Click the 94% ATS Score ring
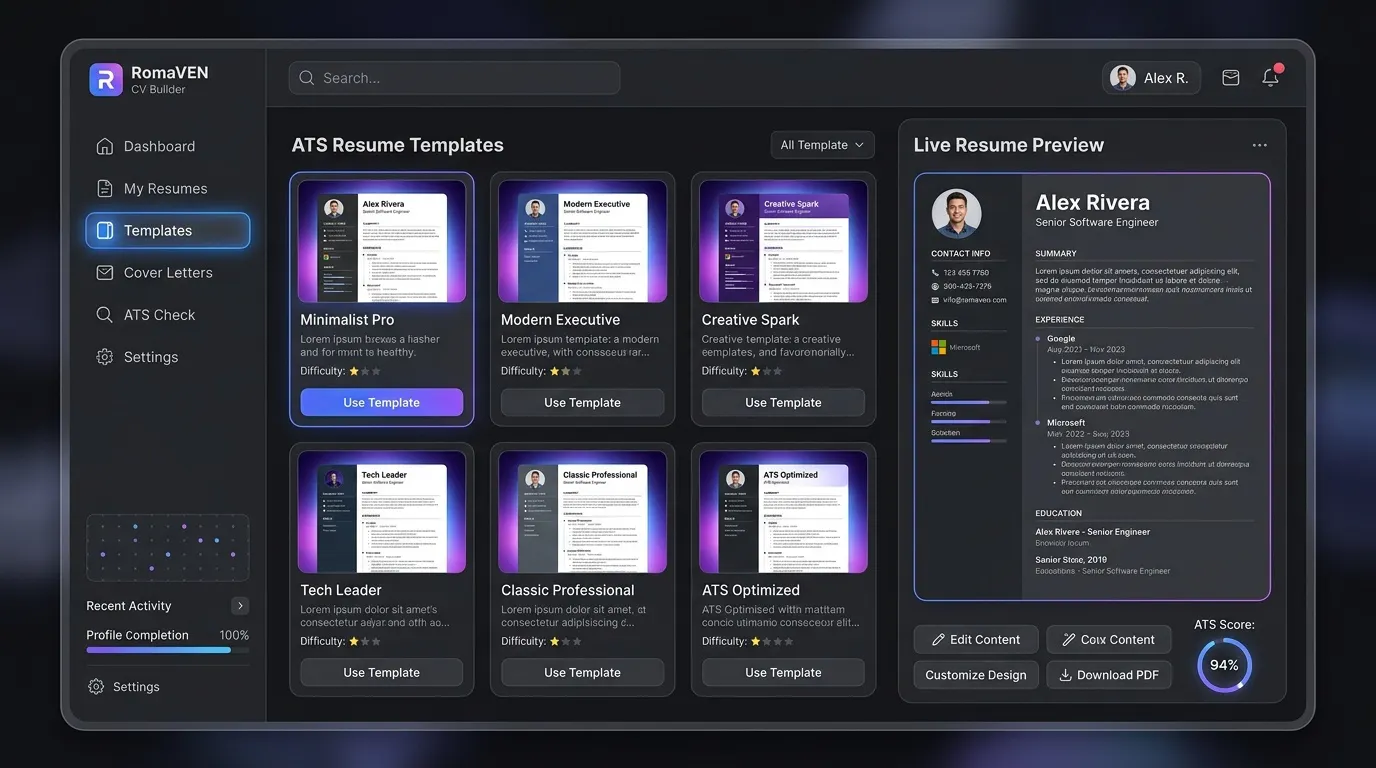The image size is (1376, 768). [x=1224, y=665]
